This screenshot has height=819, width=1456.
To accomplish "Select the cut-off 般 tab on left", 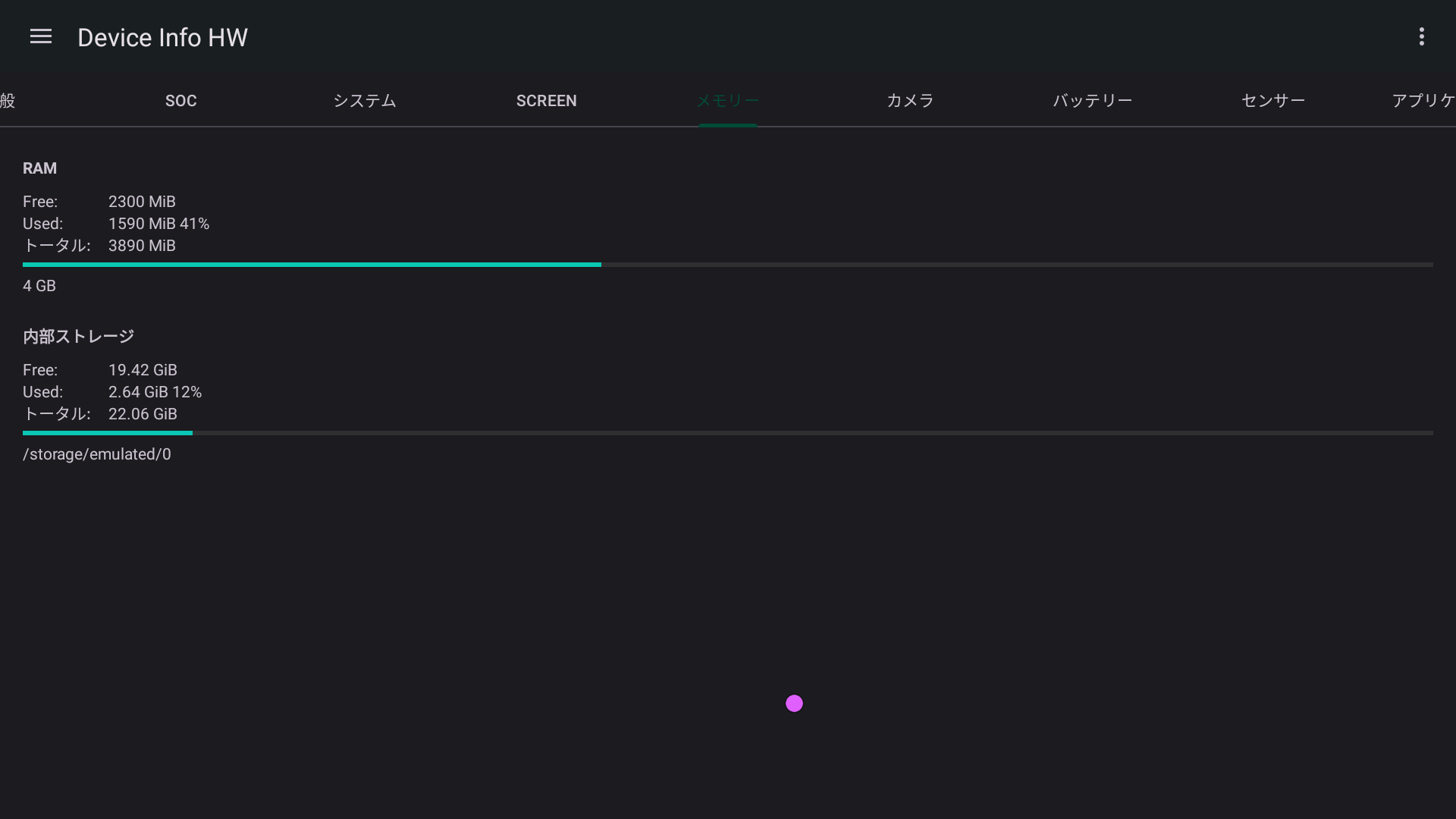I will pos(8,101).
